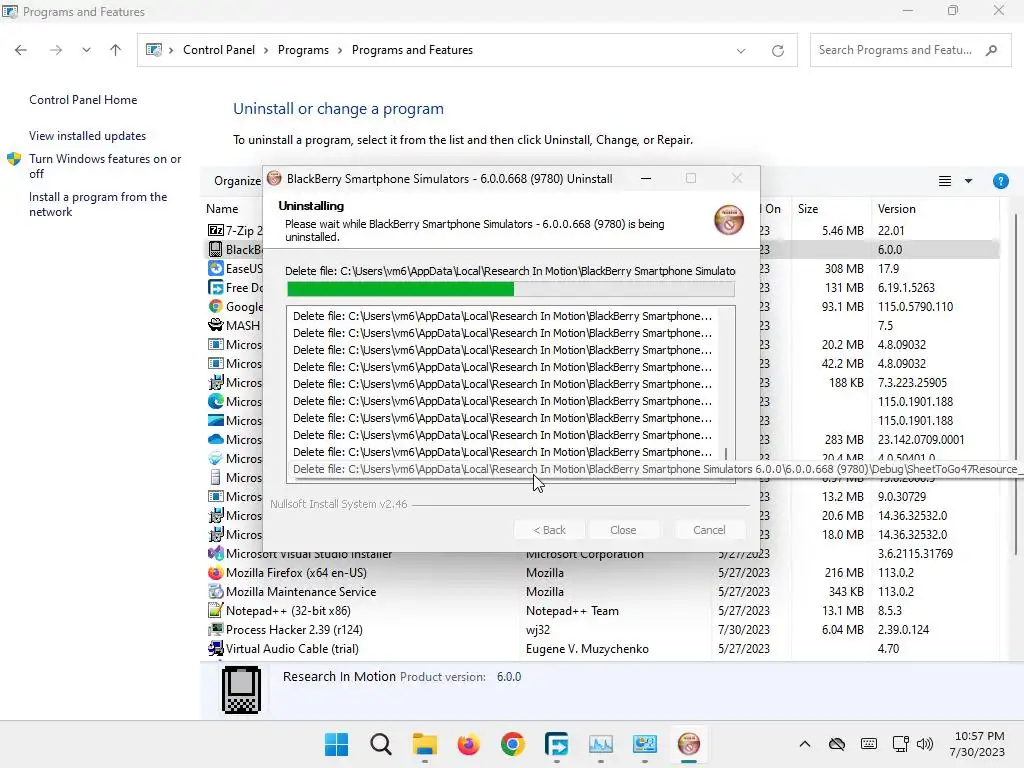Click the Notepad++ program icon

click(216, 611)
